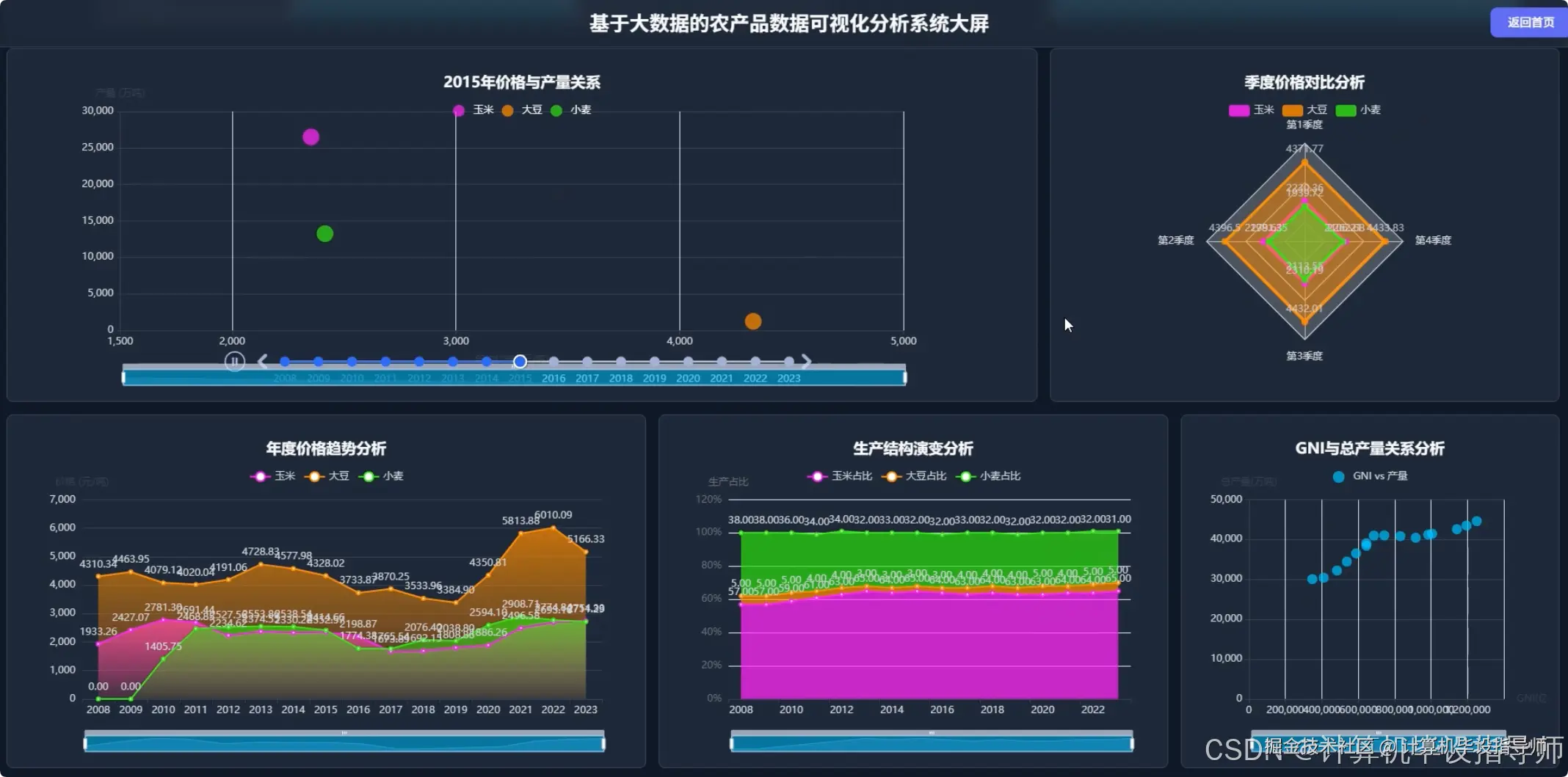Select 2014 dot on the timeline
1568x777 pixels.
(x=486, y=362)
